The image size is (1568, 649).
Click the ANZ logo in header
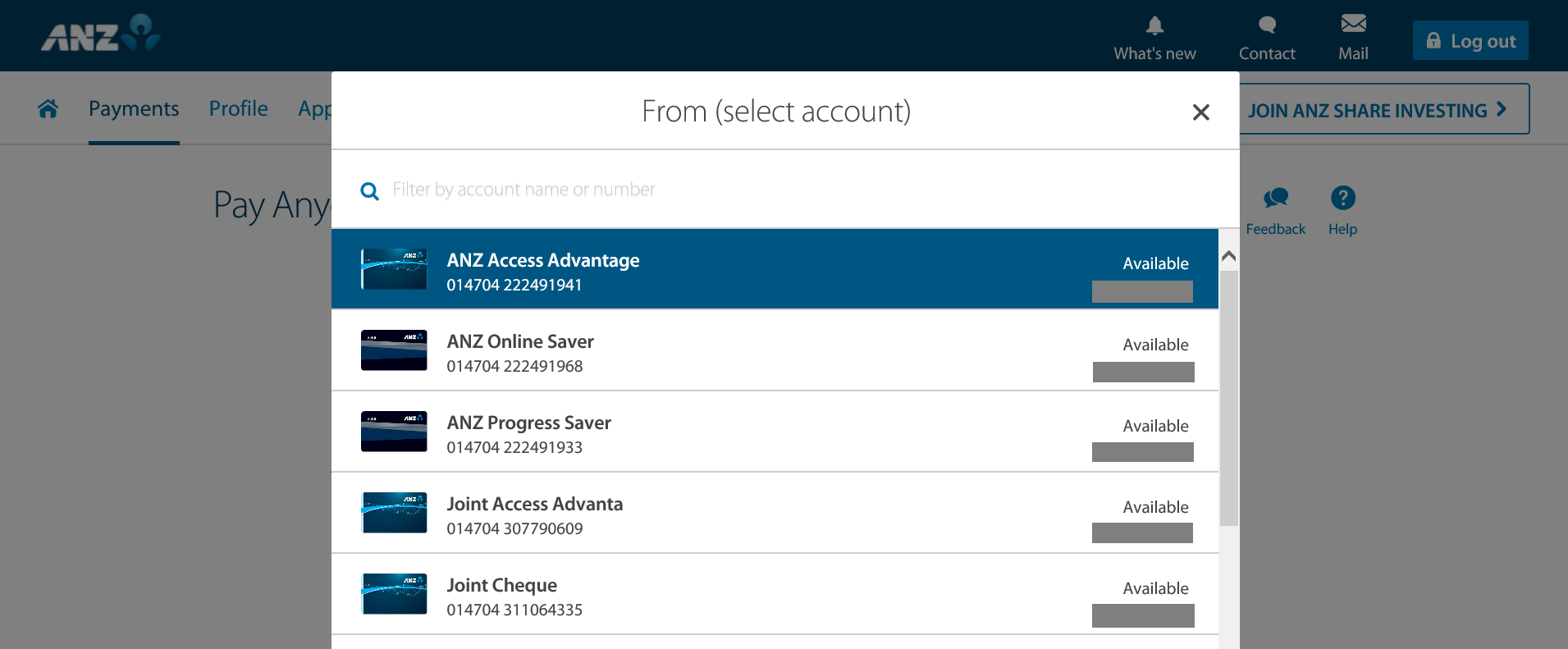[101, 34]
